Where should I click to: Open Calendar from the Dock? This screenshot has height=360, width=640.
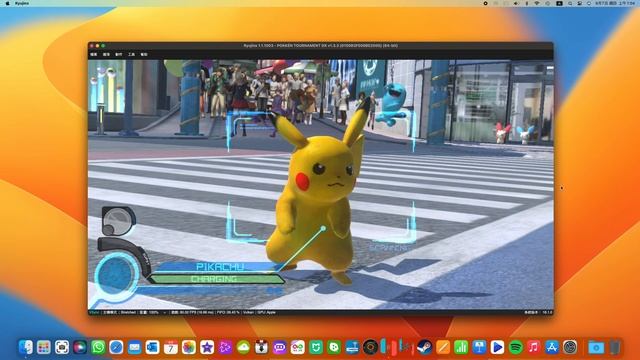tap(171, 347)
